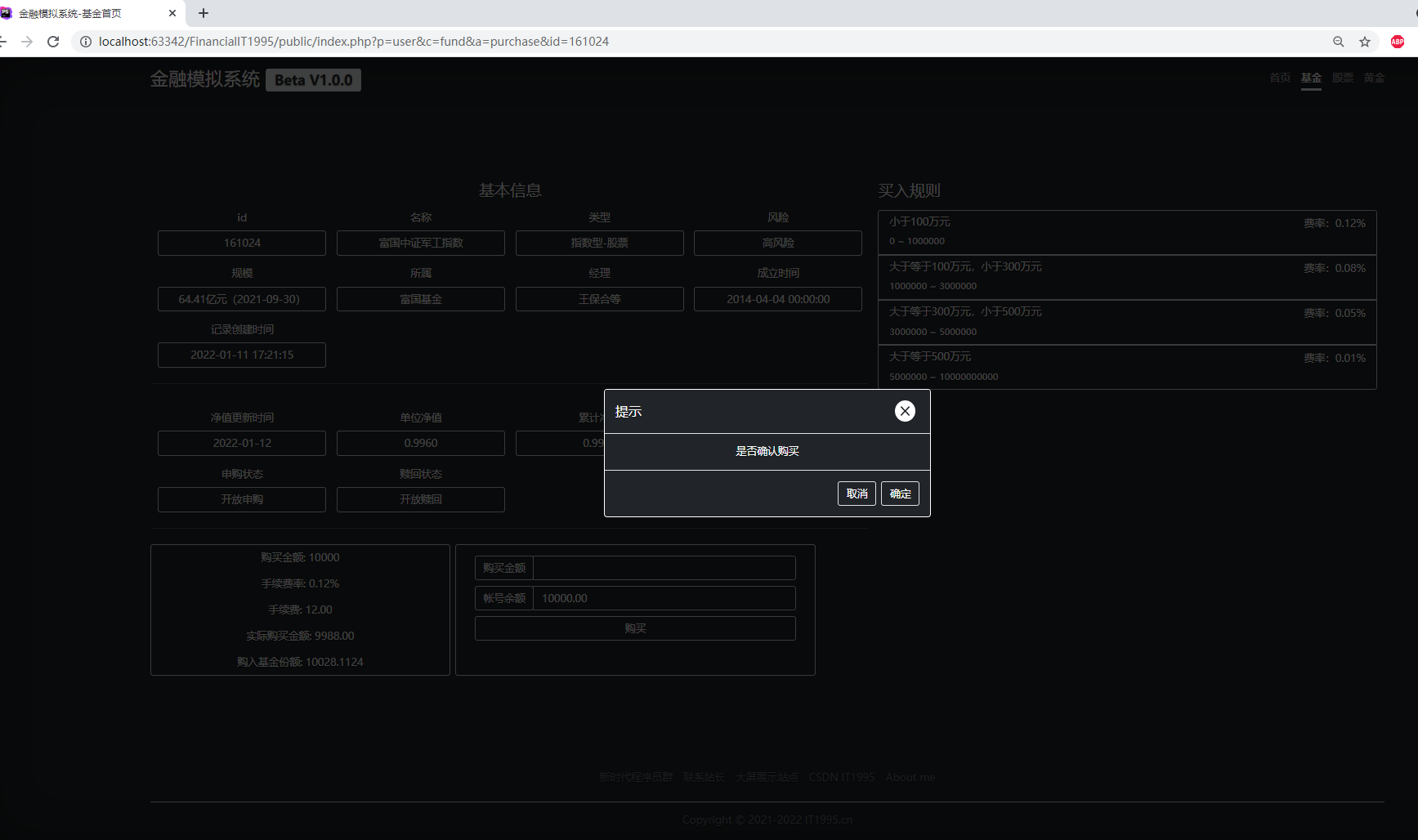Click the zoom search icon in address bar
This screenshot has width=1418, height=840.
(1338, 41)
